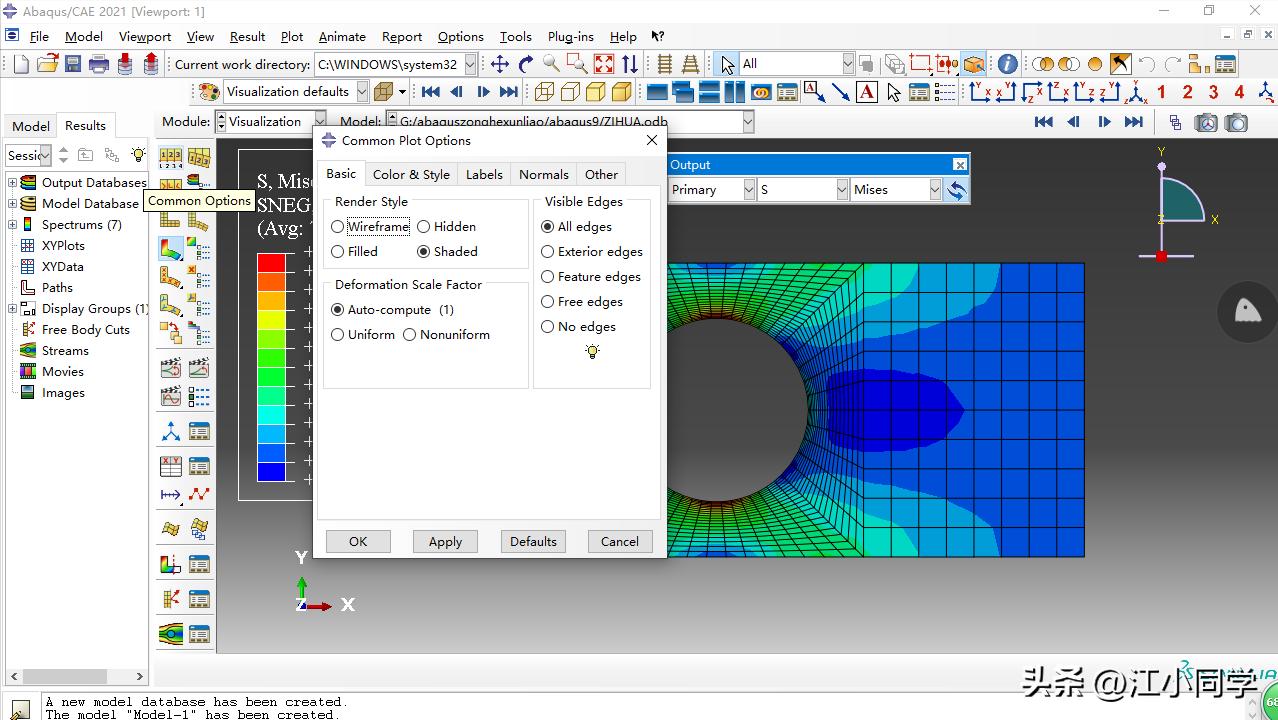1278x720 pixels.
Task: Click the Save model database icon
Action: (x=73, y=64)
